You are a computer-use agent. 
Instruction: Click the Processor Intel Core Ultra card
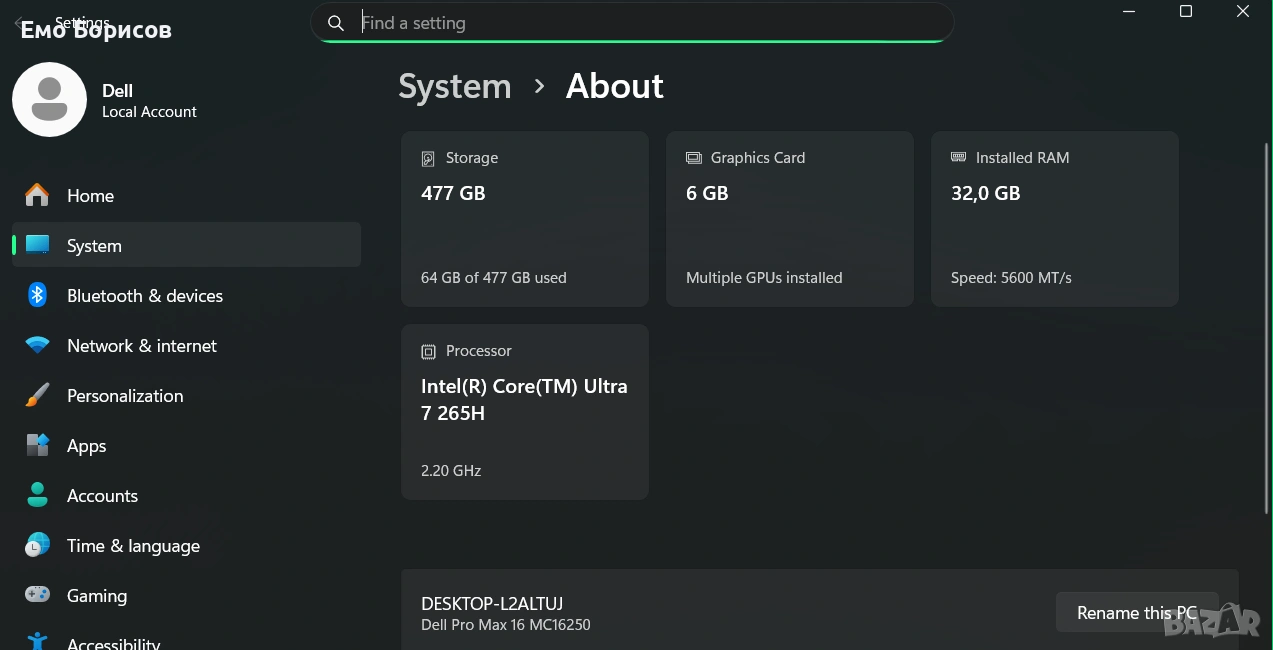click(524, 411)
